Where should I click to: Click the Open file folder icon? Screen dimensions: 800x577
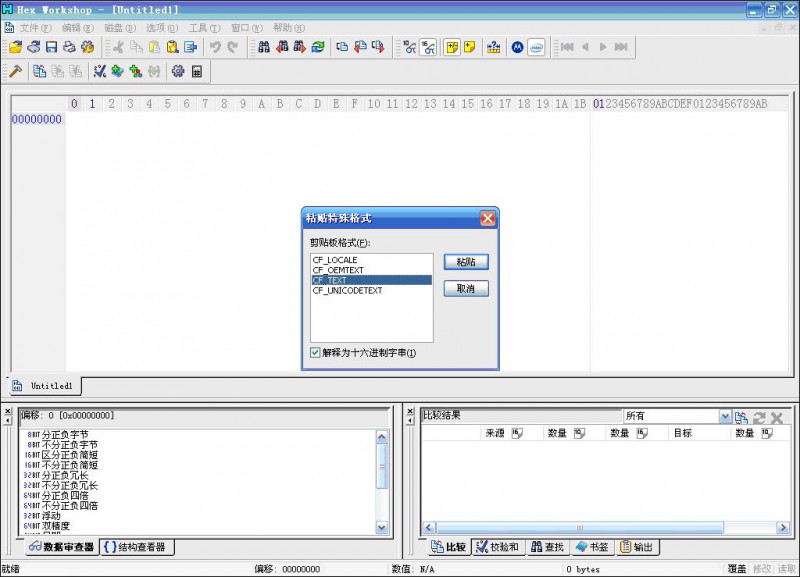pos(15,47)
